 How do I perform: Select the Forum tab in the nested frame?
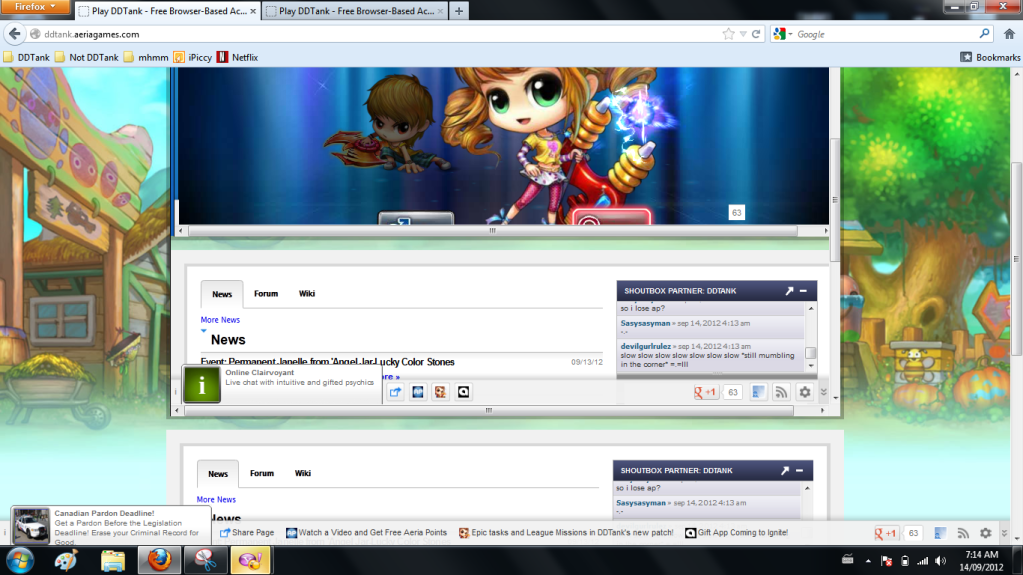point(266,294)
